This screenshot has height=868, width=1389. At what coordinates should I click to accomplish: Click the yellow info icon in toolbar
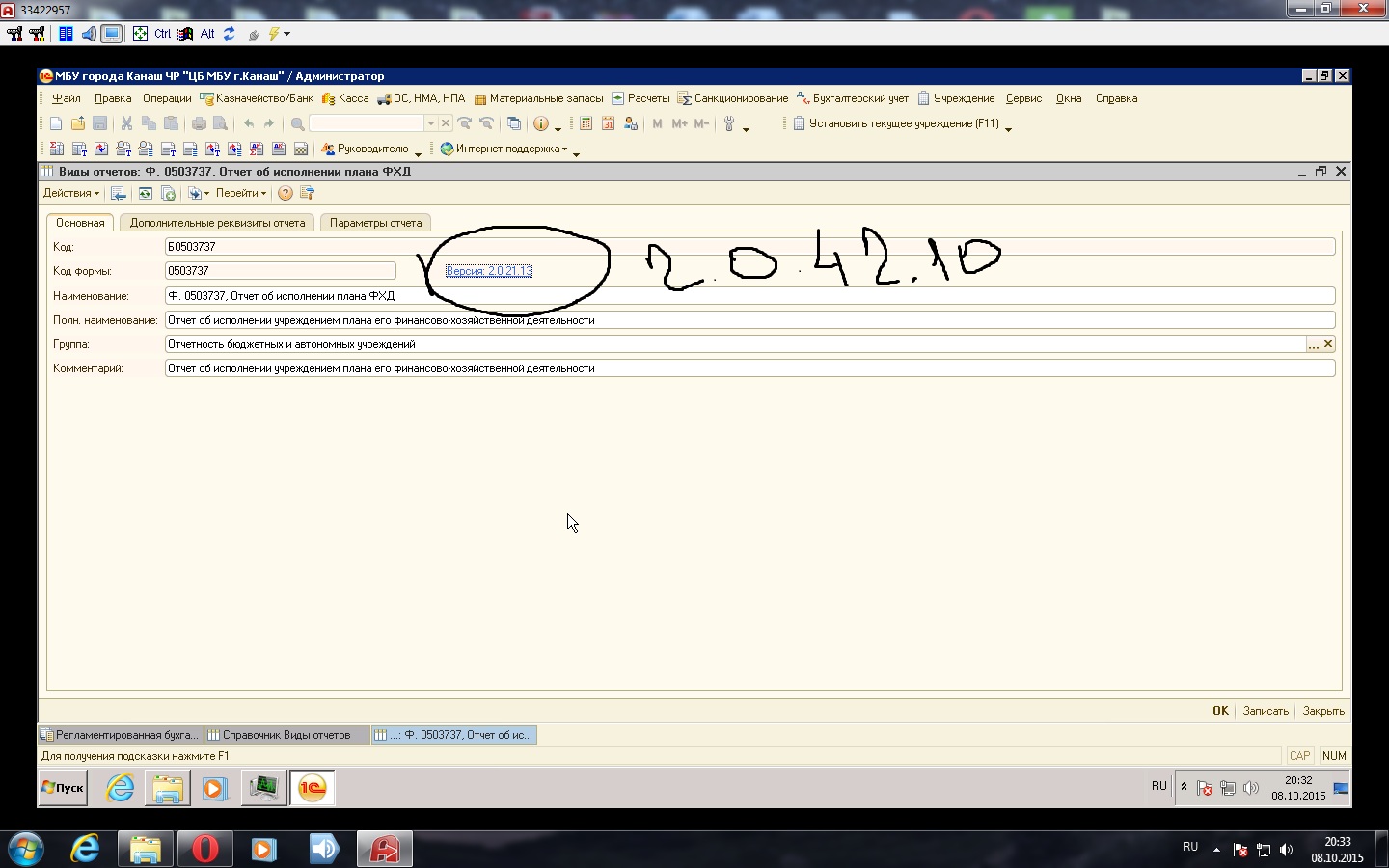[541, 123]
